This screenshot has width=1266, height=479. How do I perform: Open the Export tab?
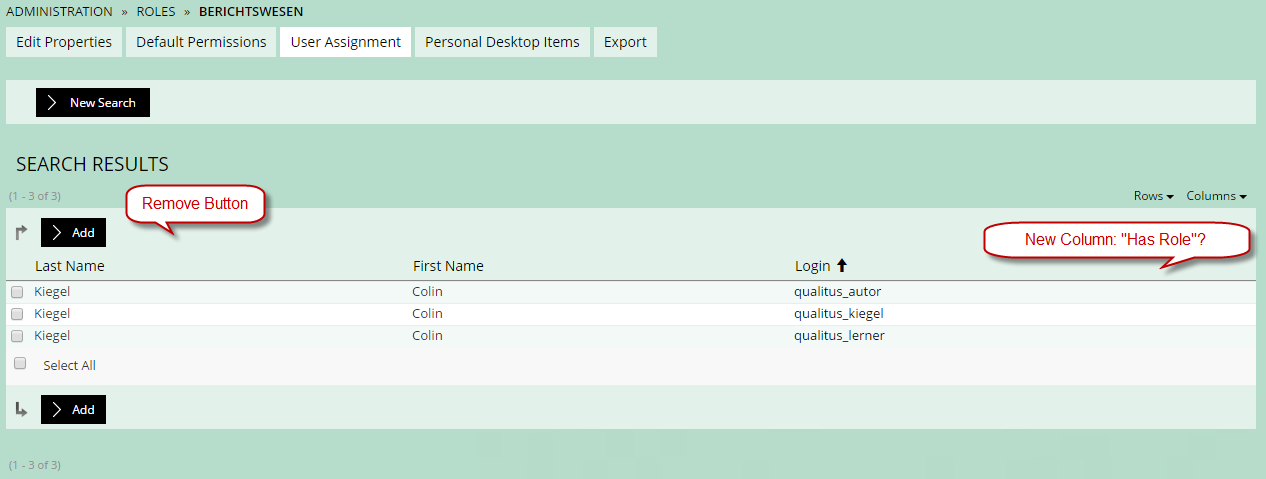625,42
